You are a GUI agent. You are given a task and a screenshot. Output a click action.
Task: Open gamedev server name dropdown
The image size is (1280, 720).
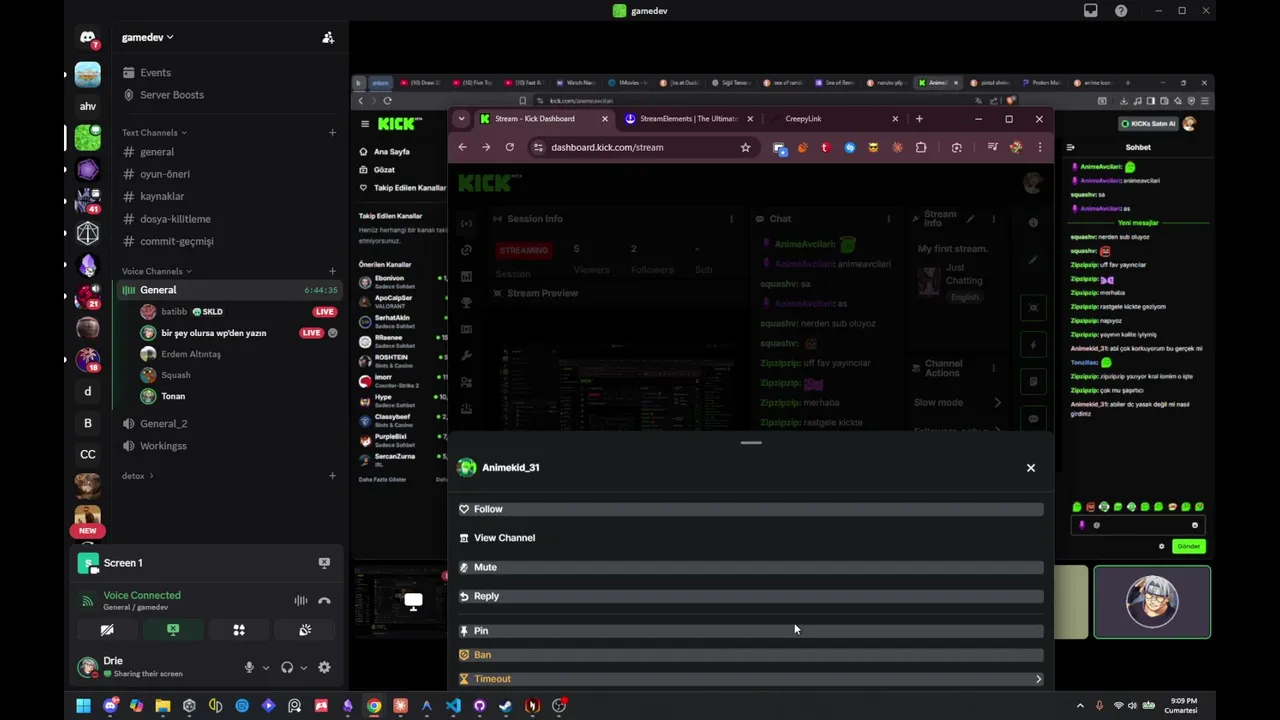click(148, 37)
